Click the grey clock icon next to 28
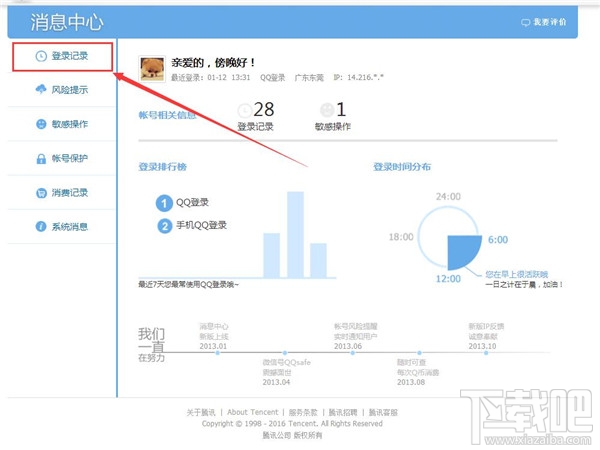Viewport: 600px width, 450px height. click(245, 111)
